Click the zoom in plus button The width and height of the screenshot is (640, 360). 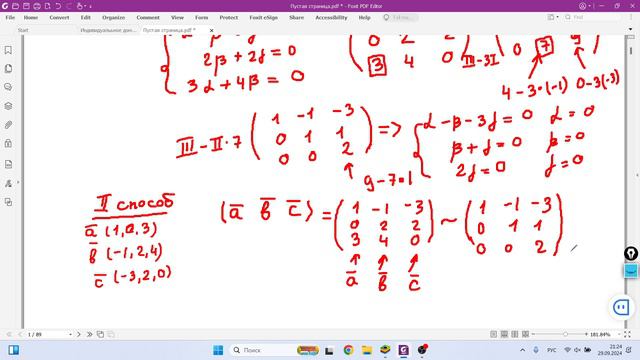586,334
